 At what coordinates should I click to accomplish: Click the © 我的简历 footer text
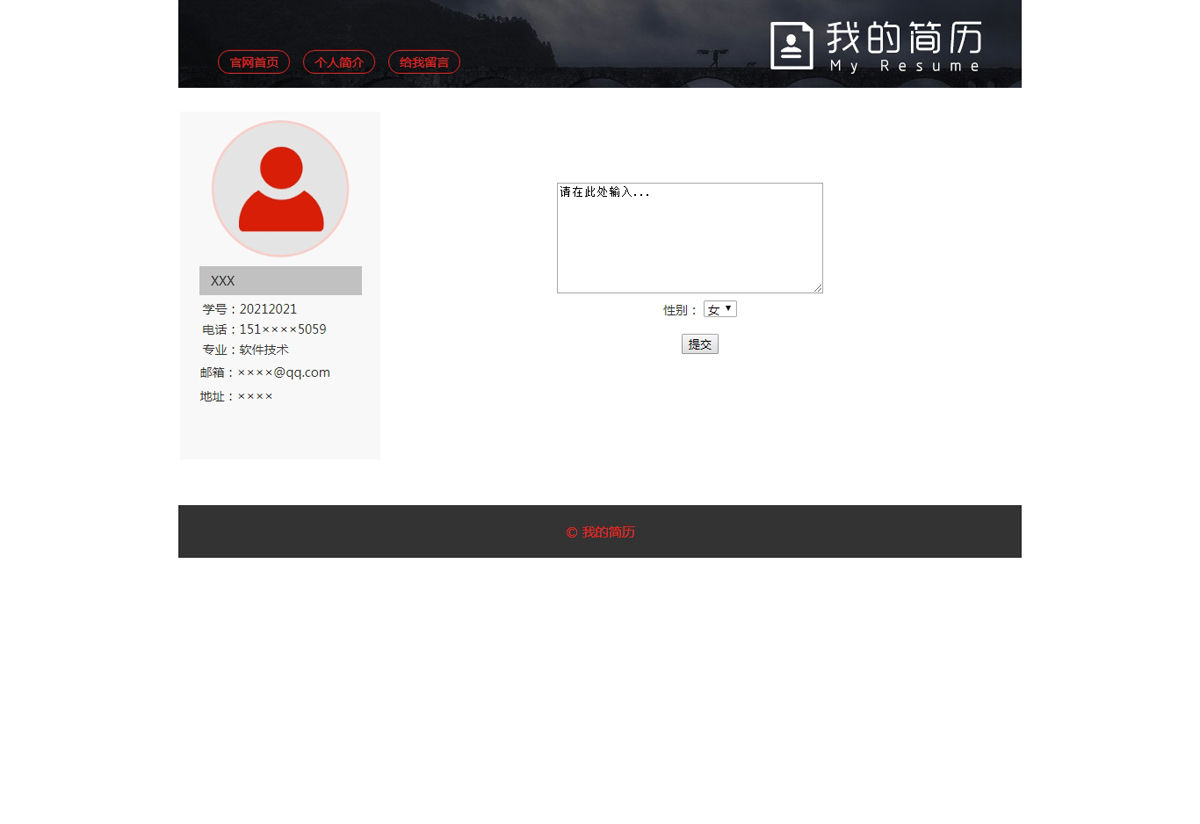click(600, 532)
